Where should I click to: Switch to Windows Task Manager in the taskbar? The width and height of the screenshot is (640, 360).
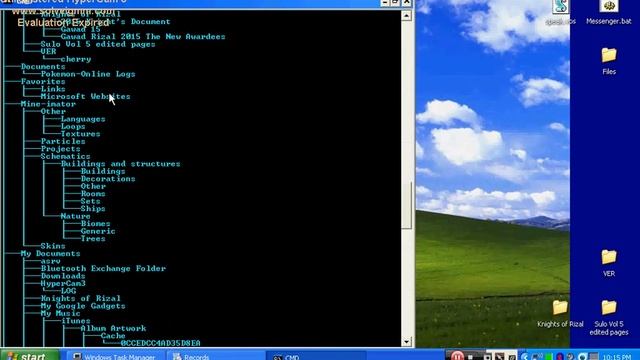115,356
